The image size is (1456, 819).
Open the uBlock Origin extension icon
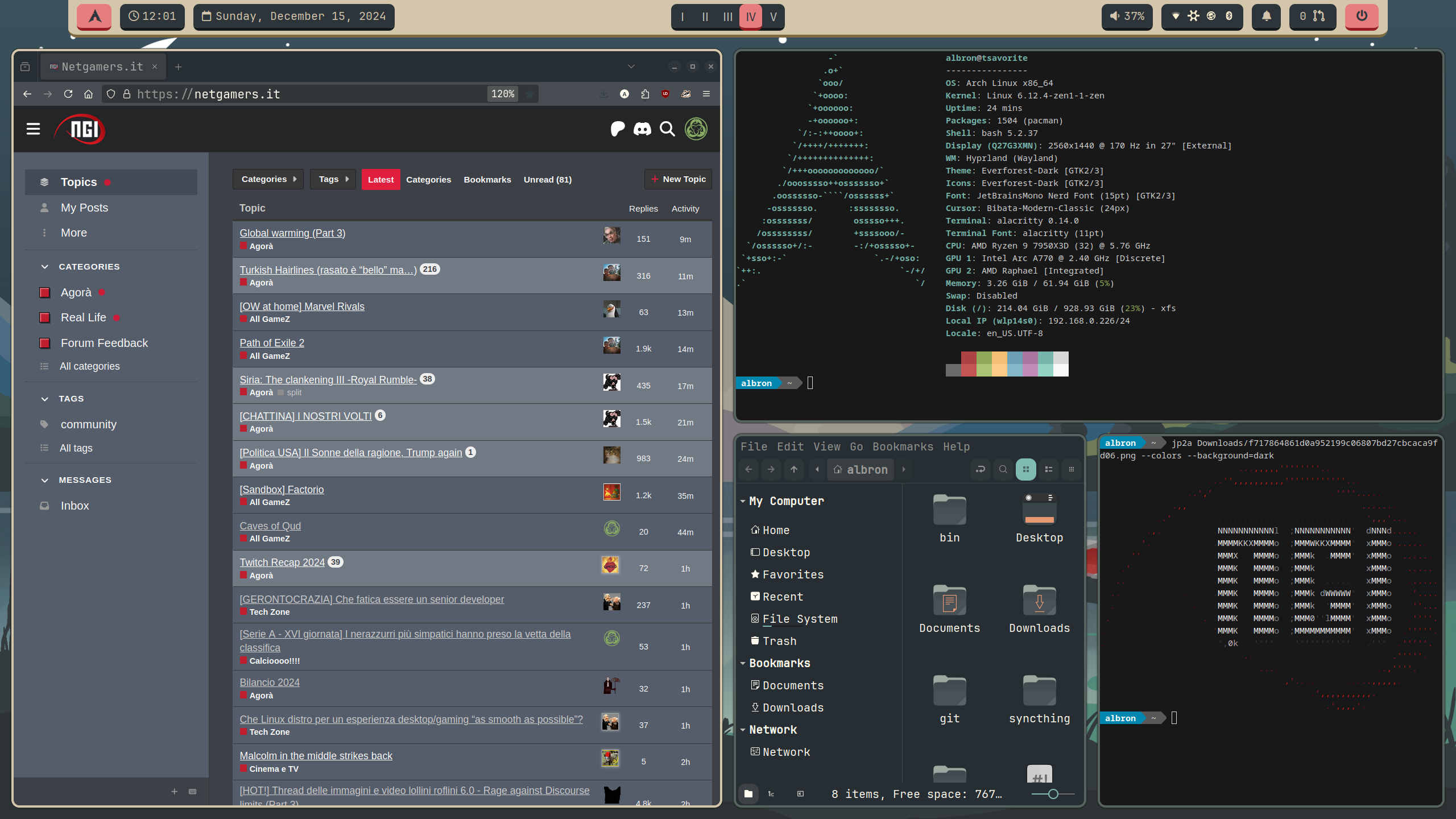[665, 94]
